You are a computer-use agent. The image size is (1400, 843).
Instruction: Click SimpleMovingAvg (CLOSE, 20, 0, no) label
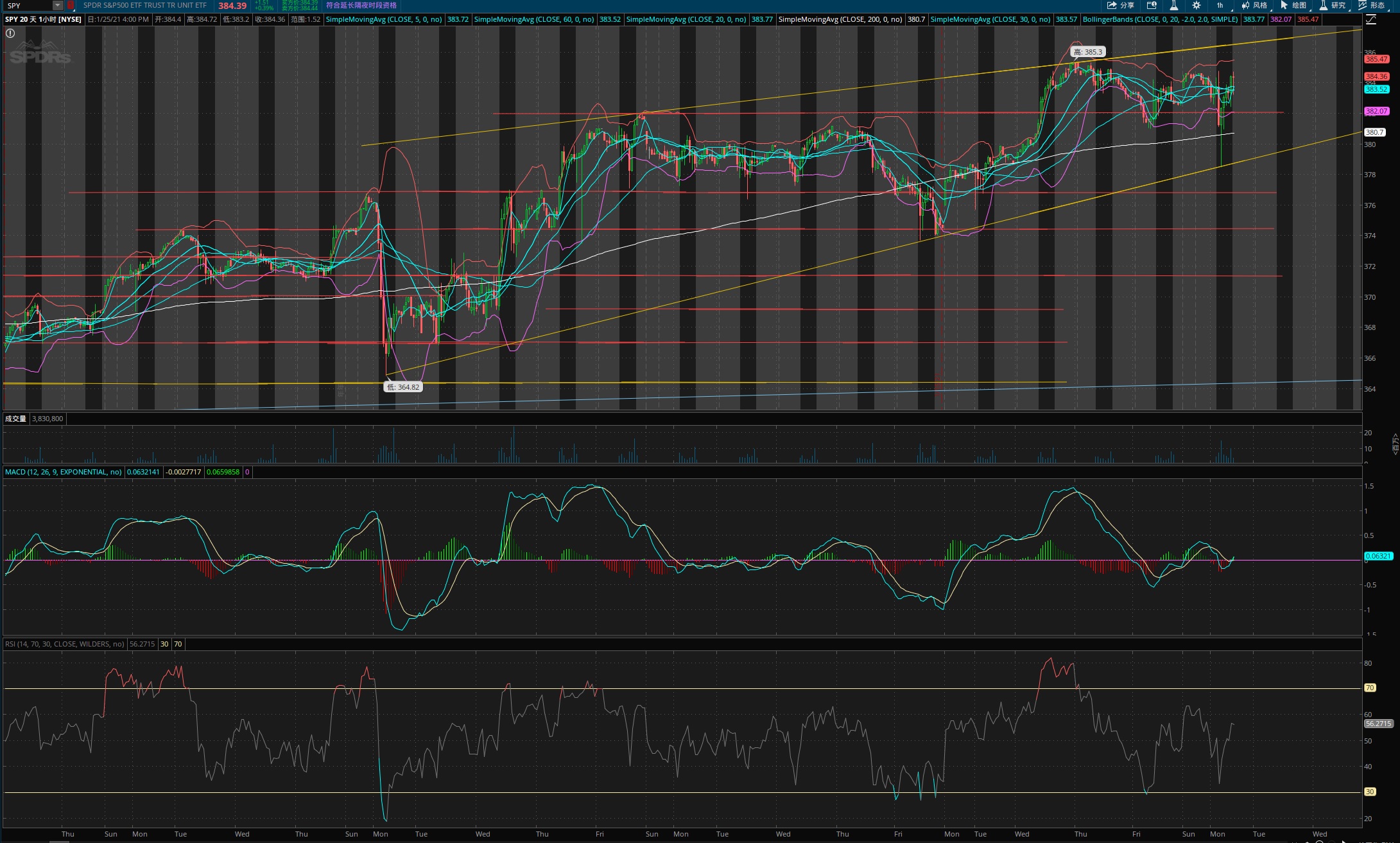click(x=686, y=19)
